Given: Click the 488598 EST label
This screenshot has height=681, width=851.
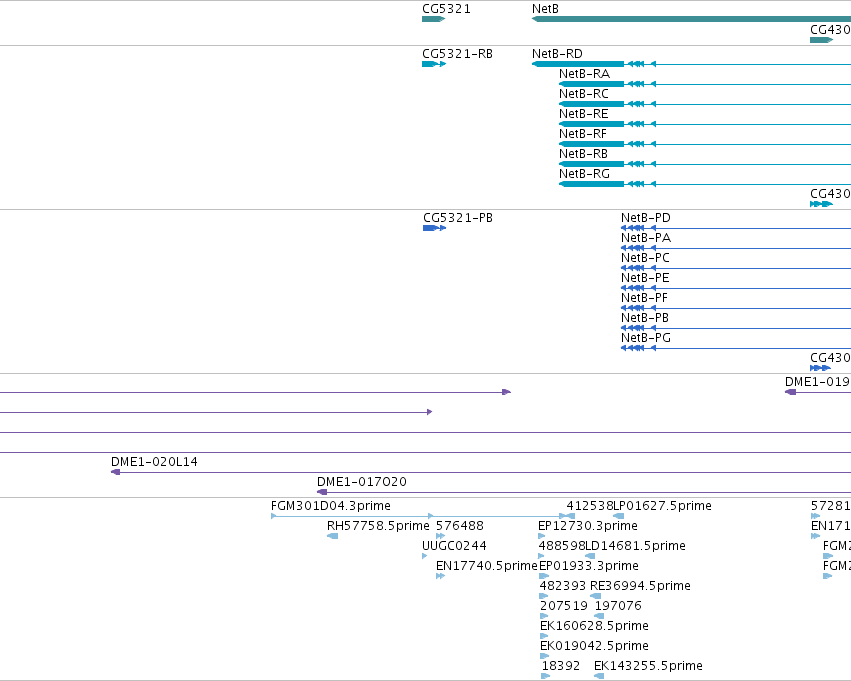Looking at the screenshot, I should 562,546.
